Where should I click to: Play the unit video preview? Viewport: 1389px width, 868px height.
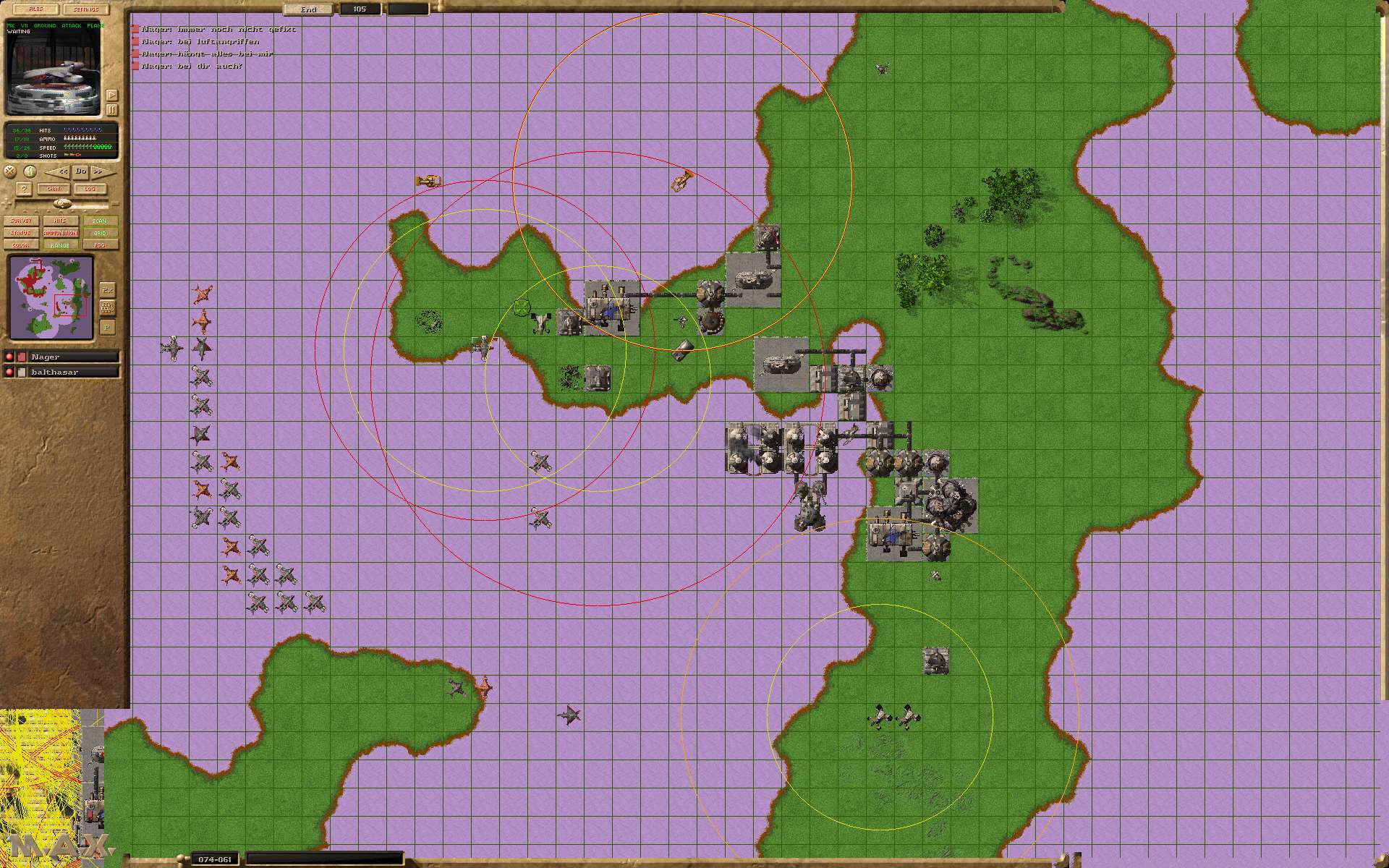[112, 95]
